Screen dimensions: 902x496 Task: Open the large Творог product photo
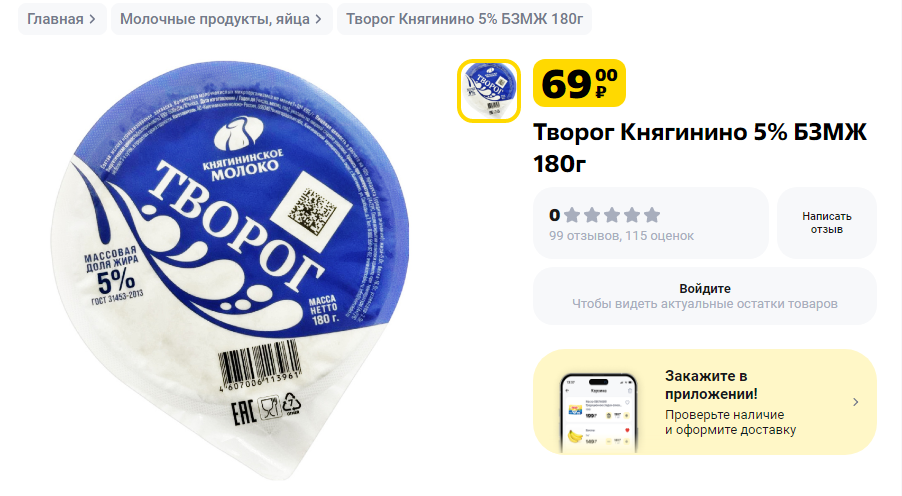pyautogui.click(x=230, y=270)
